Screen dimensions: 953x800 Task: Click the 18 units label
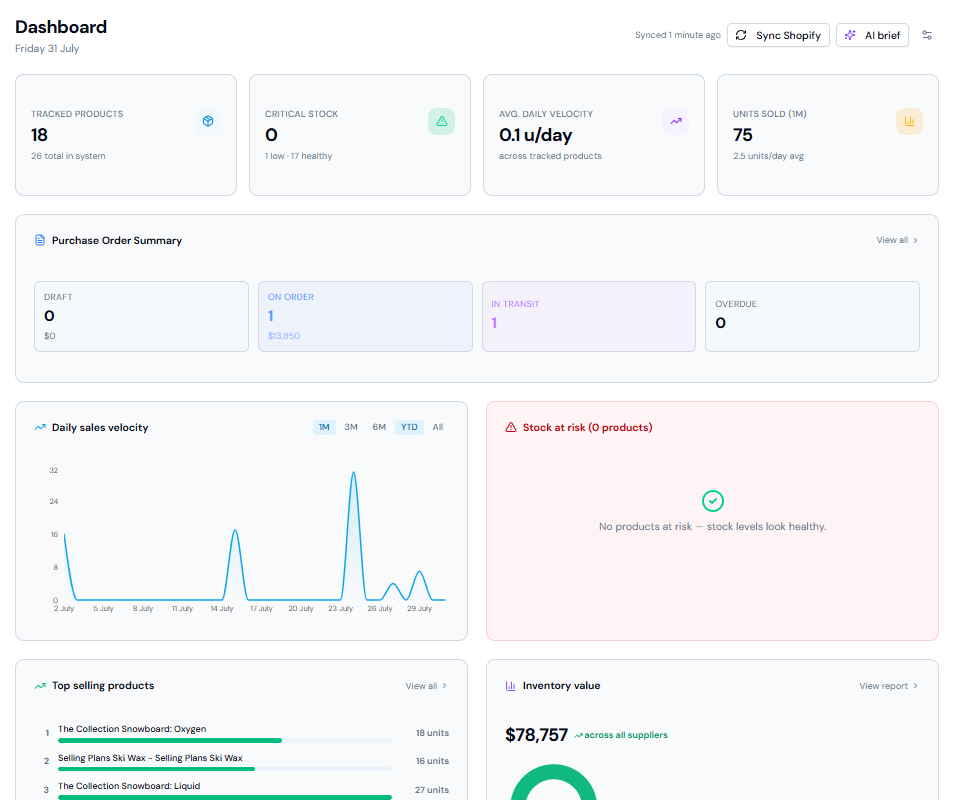coord(432,733)
